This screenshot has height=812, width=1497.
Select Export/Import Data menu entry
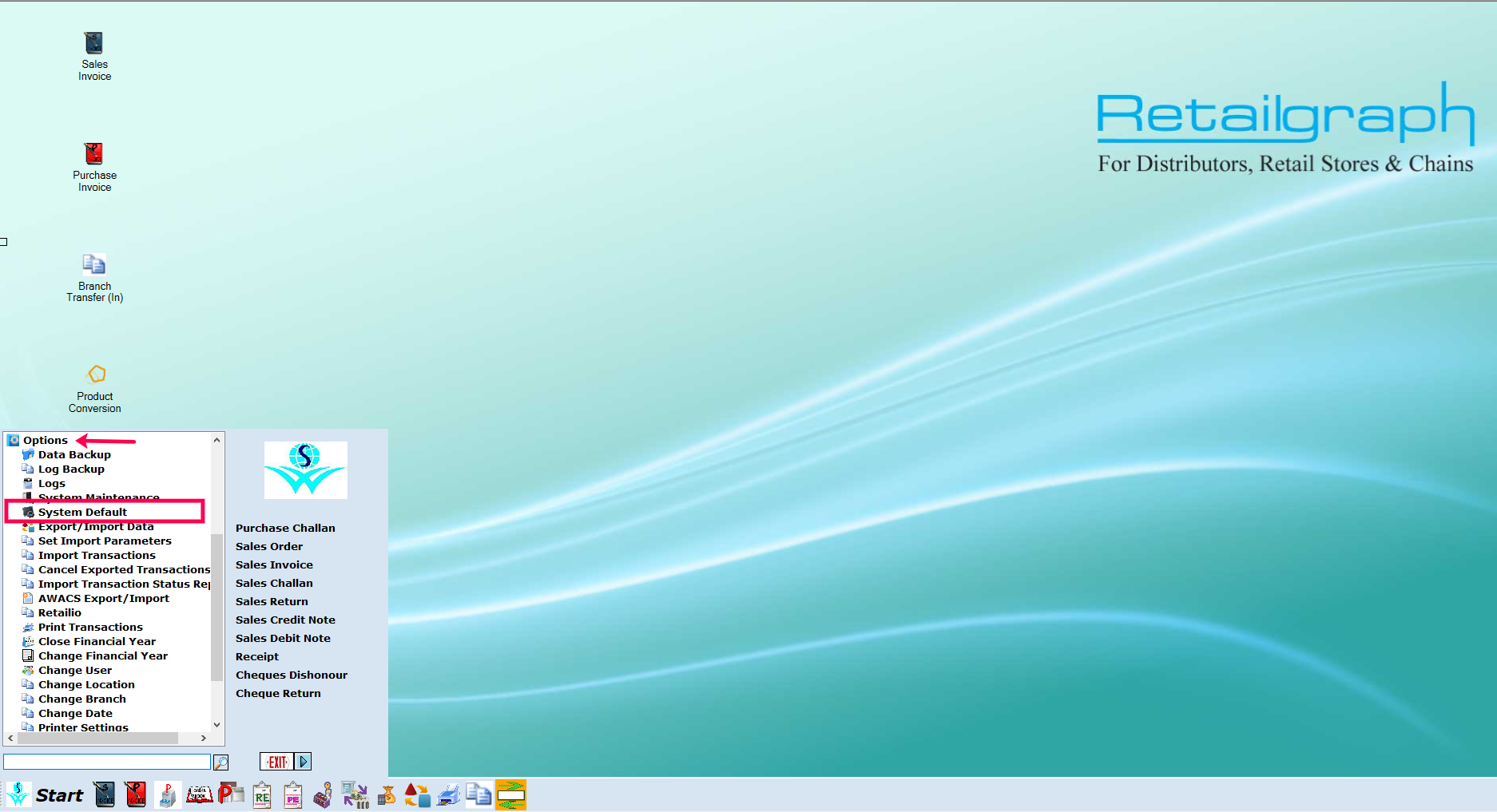pyautogui.click(x=96, y=526)
